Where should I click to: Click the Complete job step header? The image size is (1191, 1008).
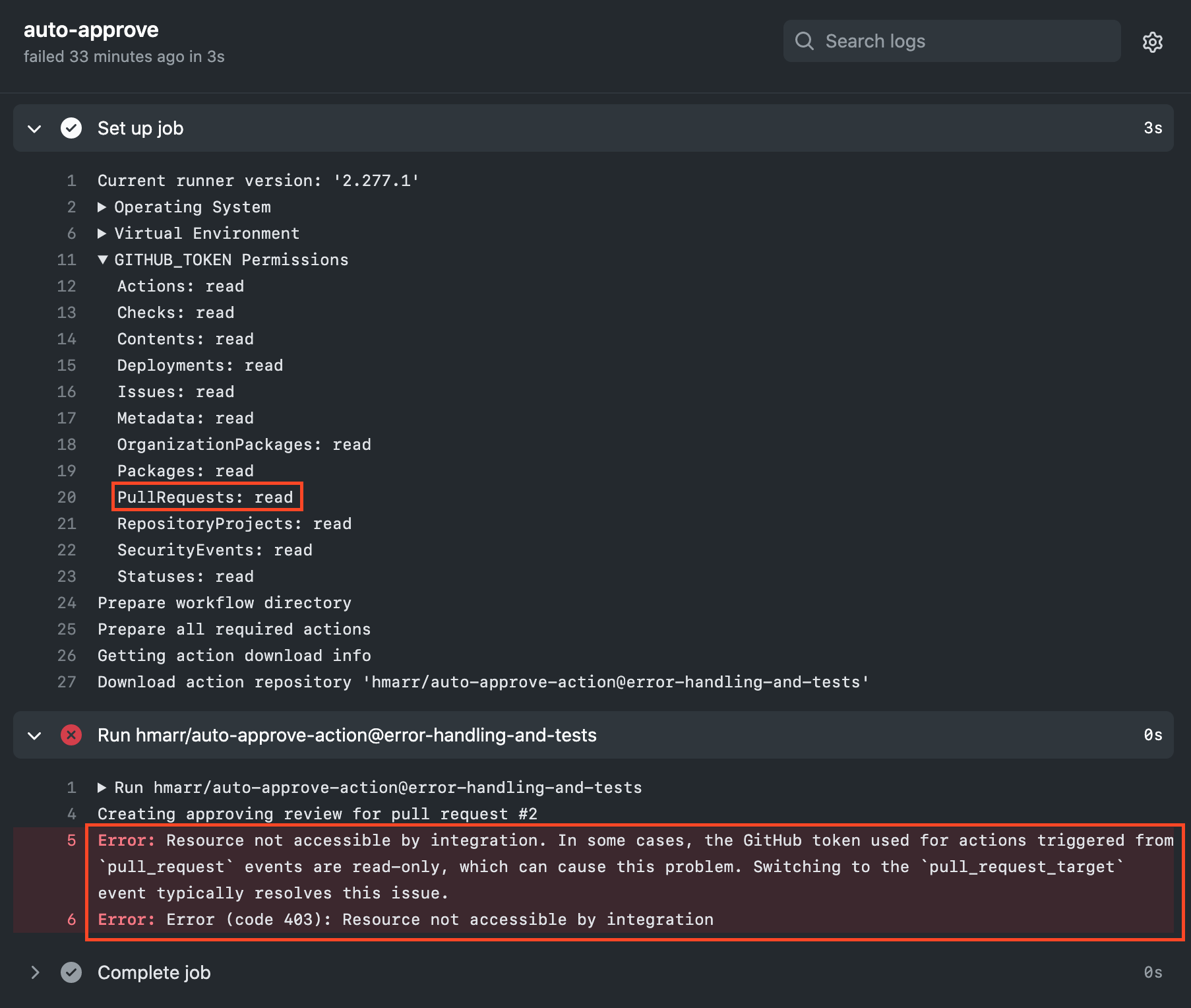click(x=154, y=972)
